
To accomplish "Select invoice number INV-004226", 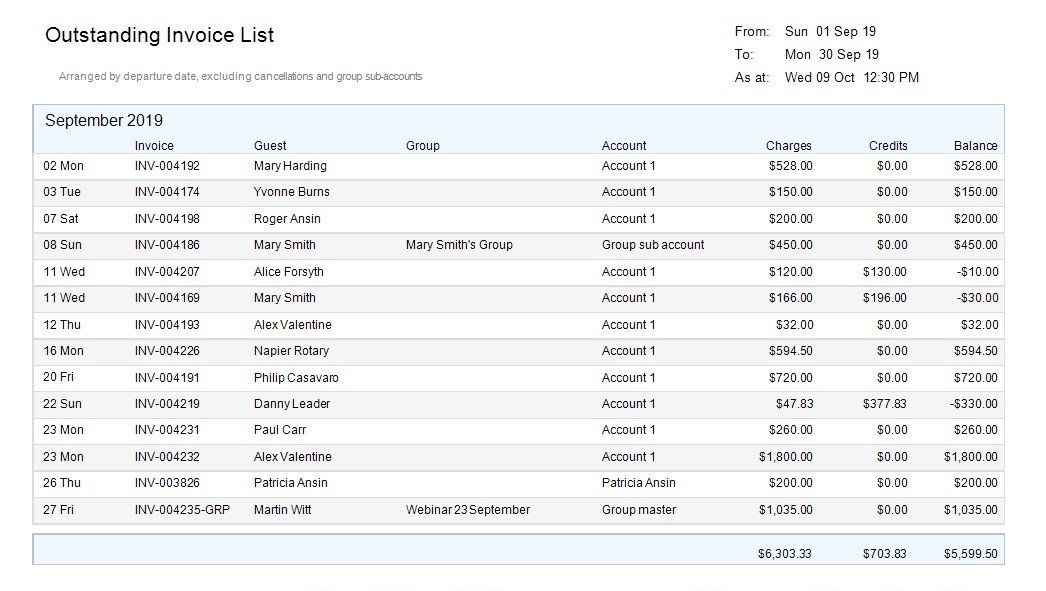I will click(167, 351).
